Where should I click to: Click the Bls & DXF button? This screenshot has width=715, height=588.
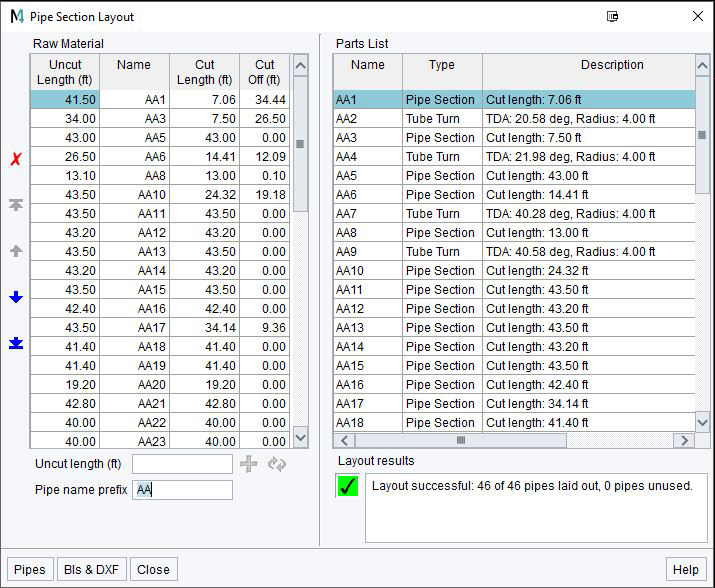pos(91,569)
